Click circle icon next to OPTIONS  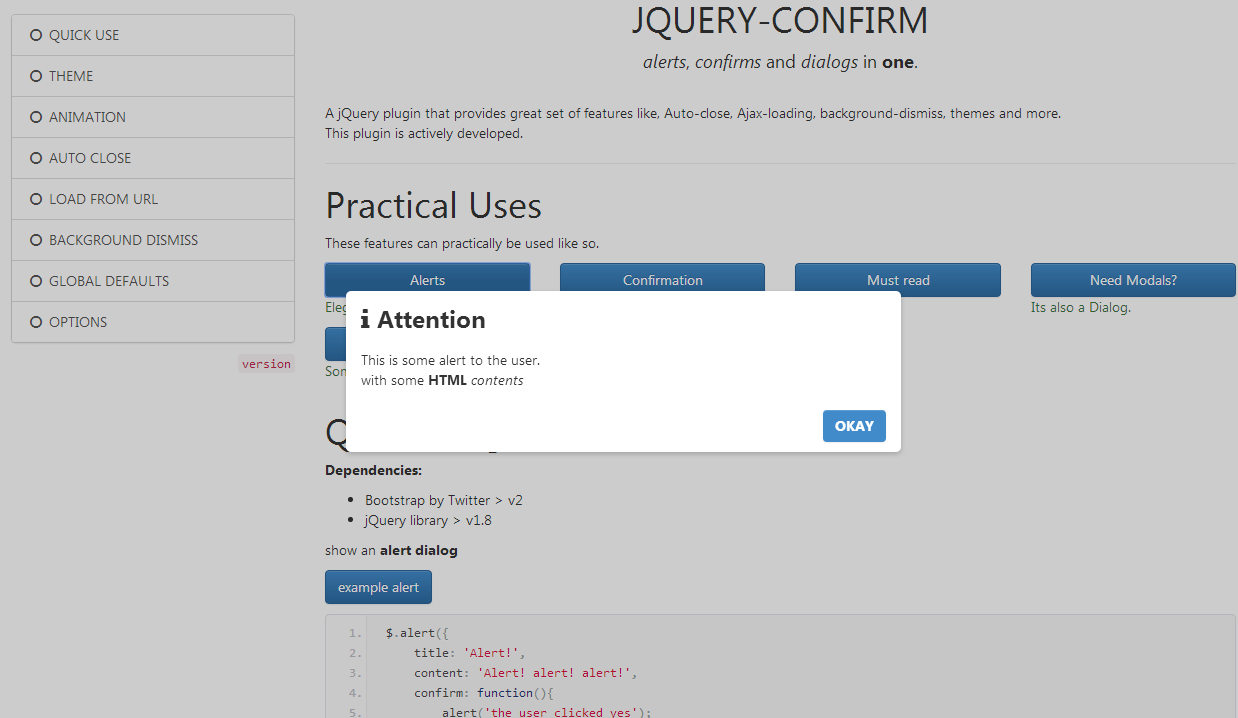pos(36,322)
